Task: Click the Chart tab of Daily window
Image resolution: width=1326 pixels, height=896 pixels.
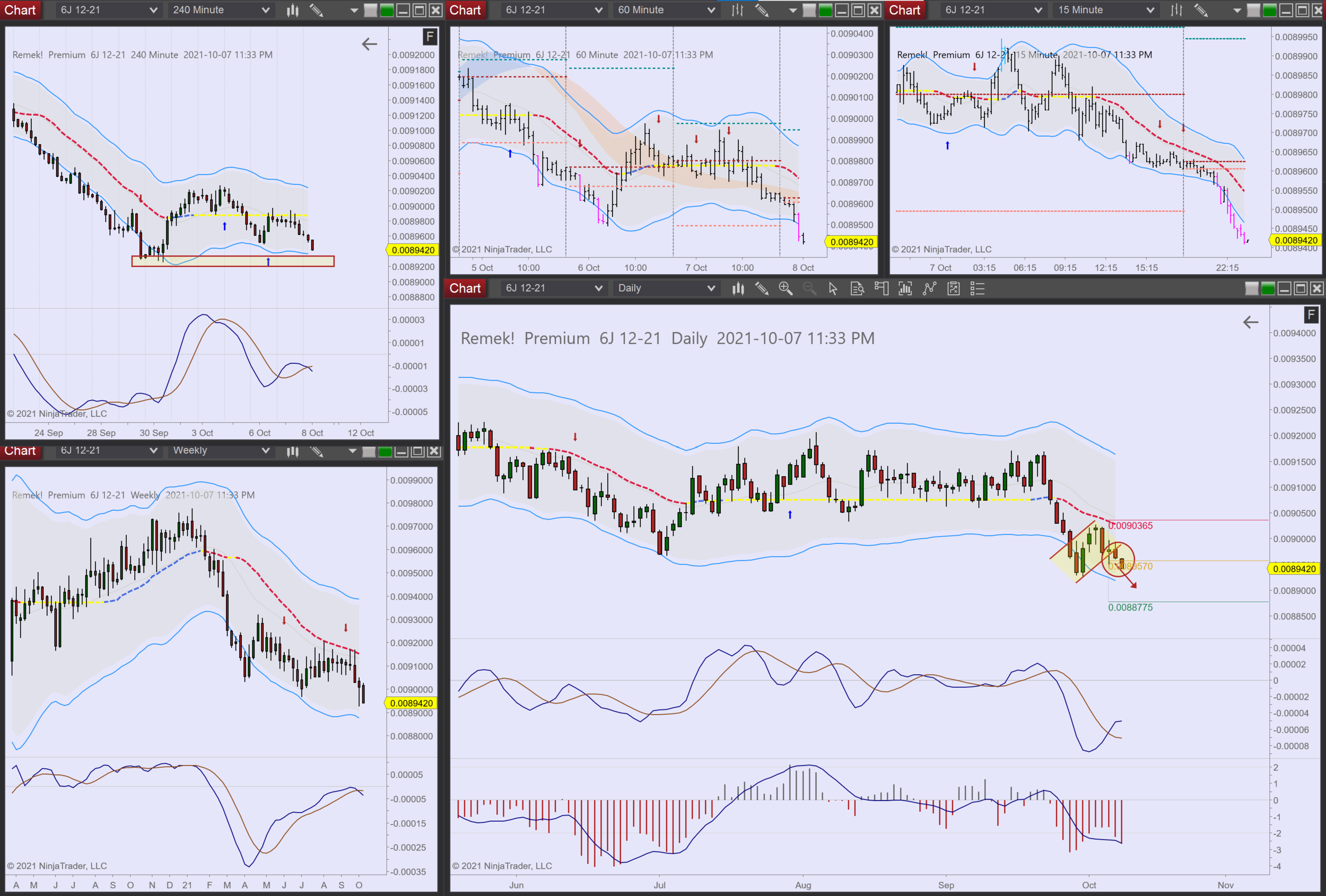Action: [x=465, y=288]
